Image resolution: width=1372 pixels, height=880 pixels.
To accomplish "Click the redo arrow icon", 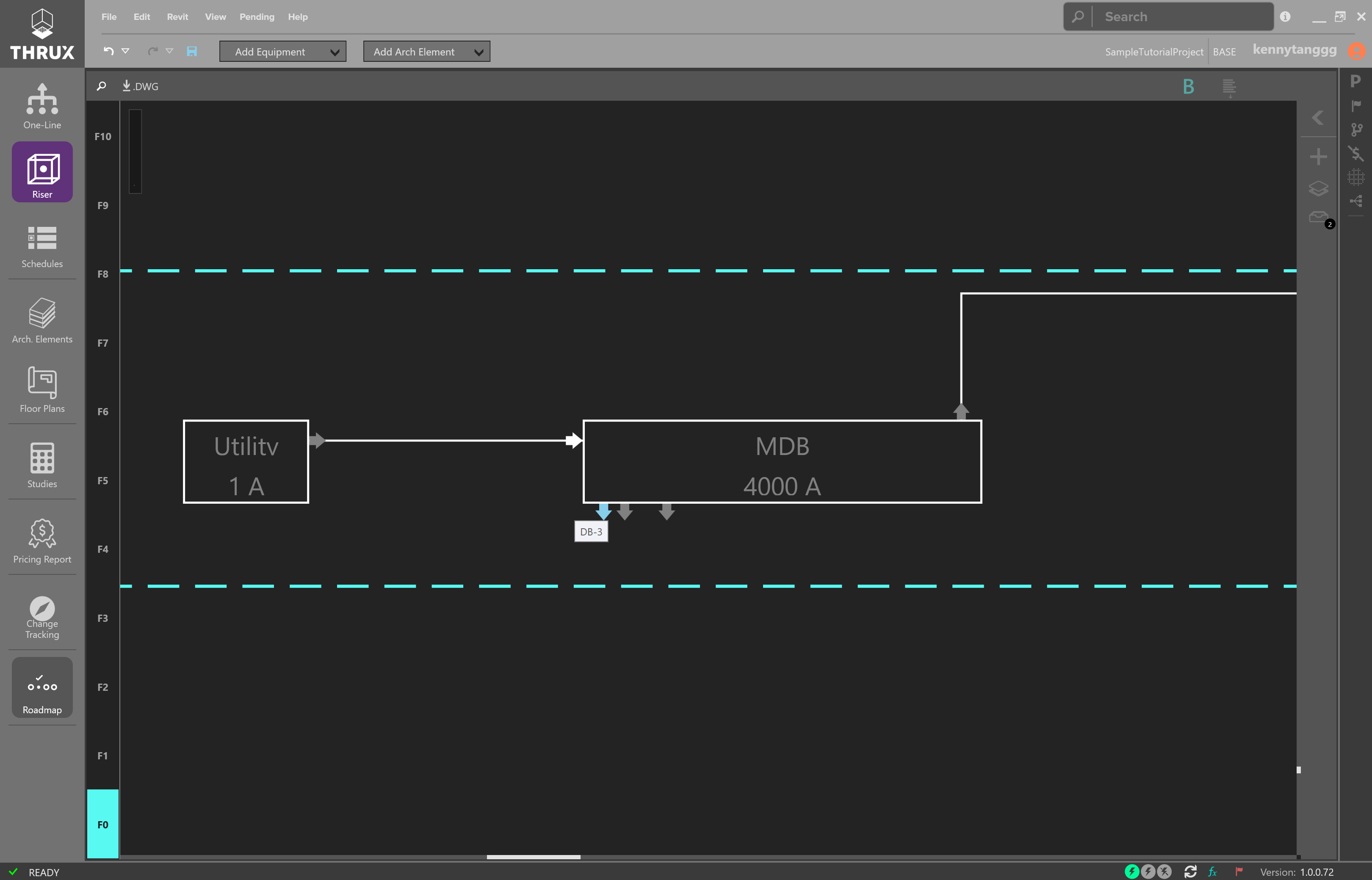I will click(x=152, y=52).
